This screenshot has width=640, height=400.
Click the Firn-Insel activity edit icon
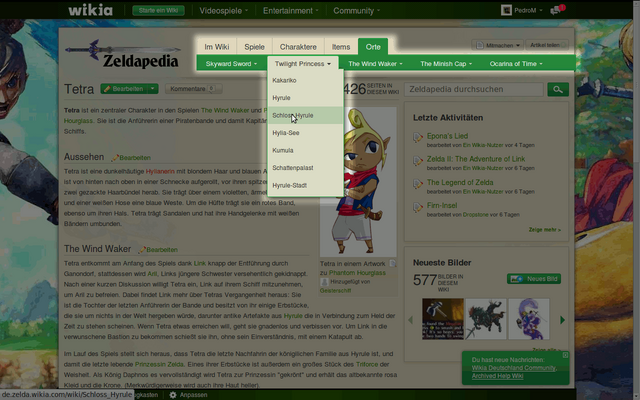click(x=418, y=207)
